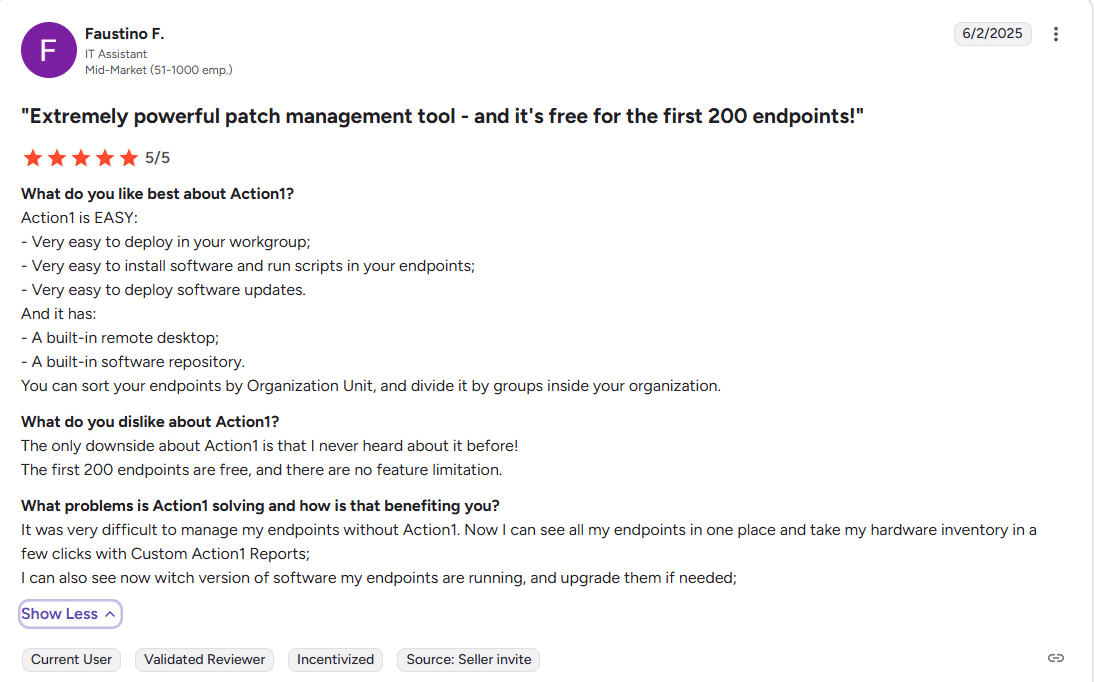Click the Validated Reviewer badge
The width and height of the screenshot is (1094, 682).
point(205,660)
